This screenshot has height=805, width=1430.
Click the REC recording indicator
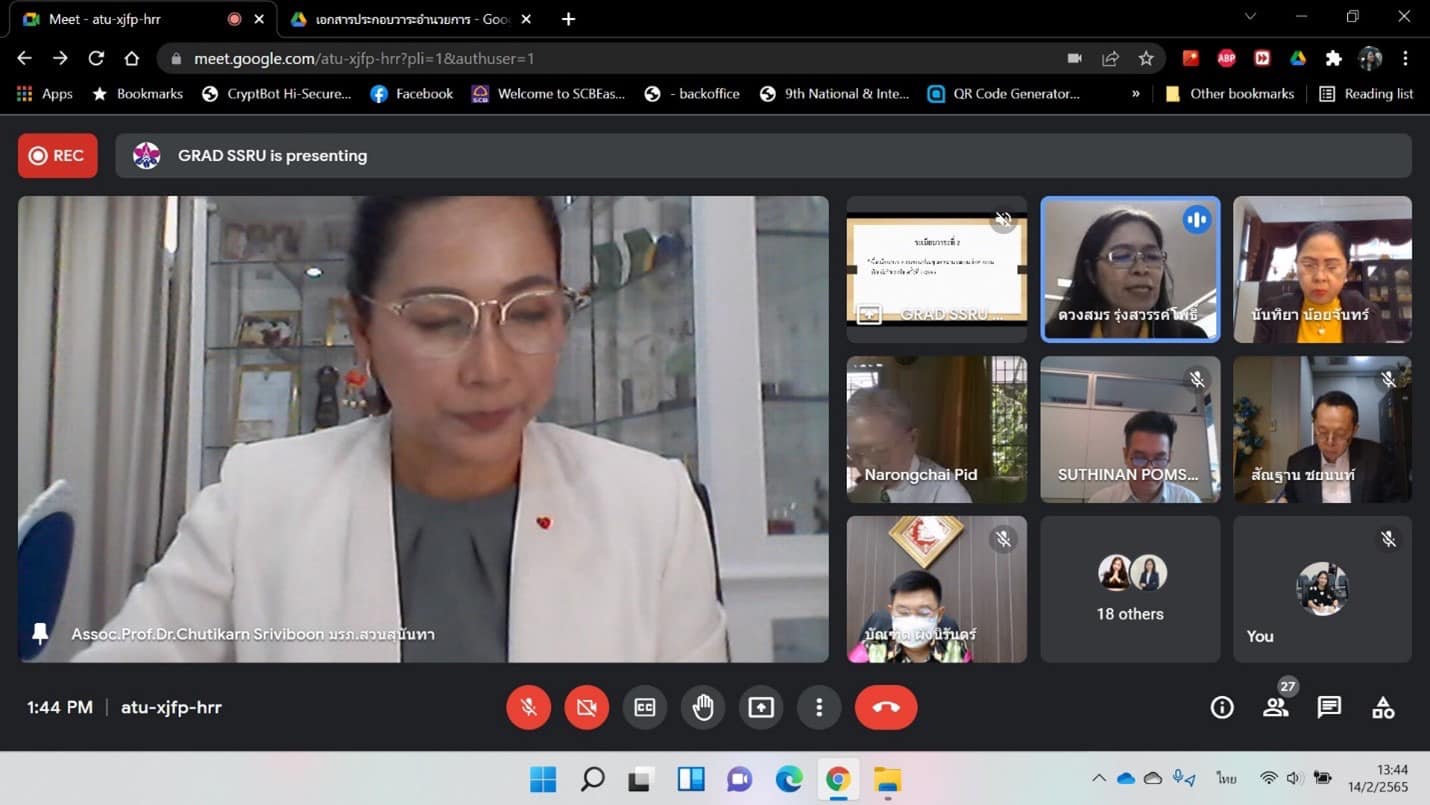[x=58, y=156]
